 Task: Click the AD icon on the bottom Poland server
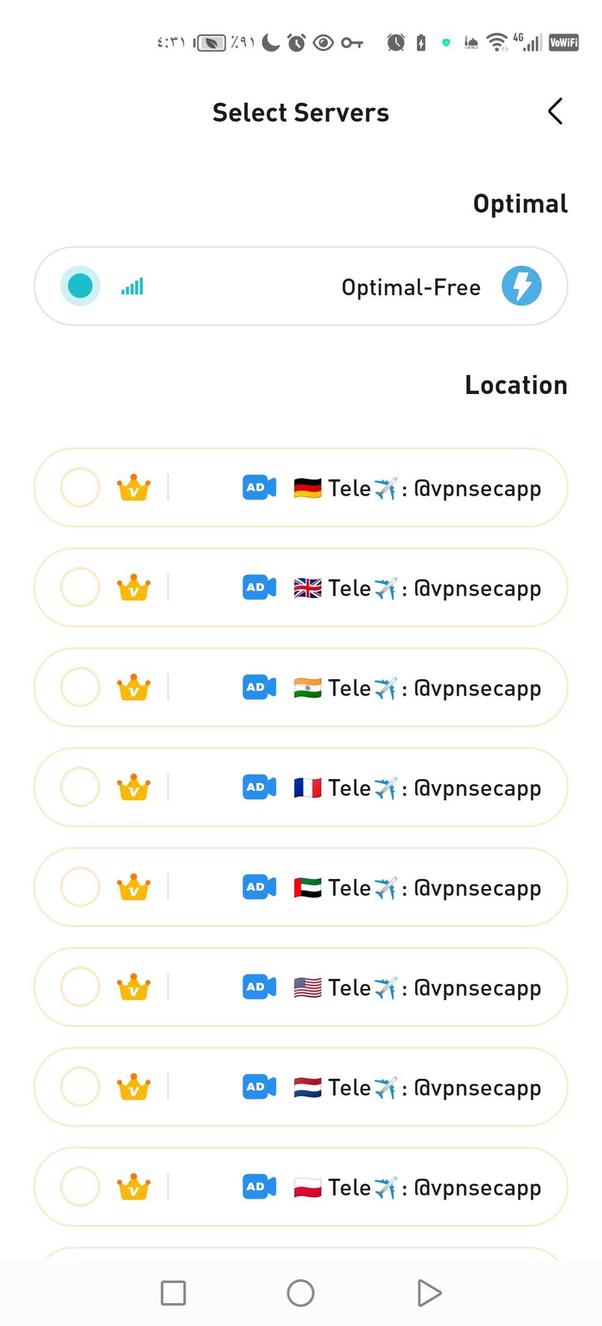(258, 1187)
